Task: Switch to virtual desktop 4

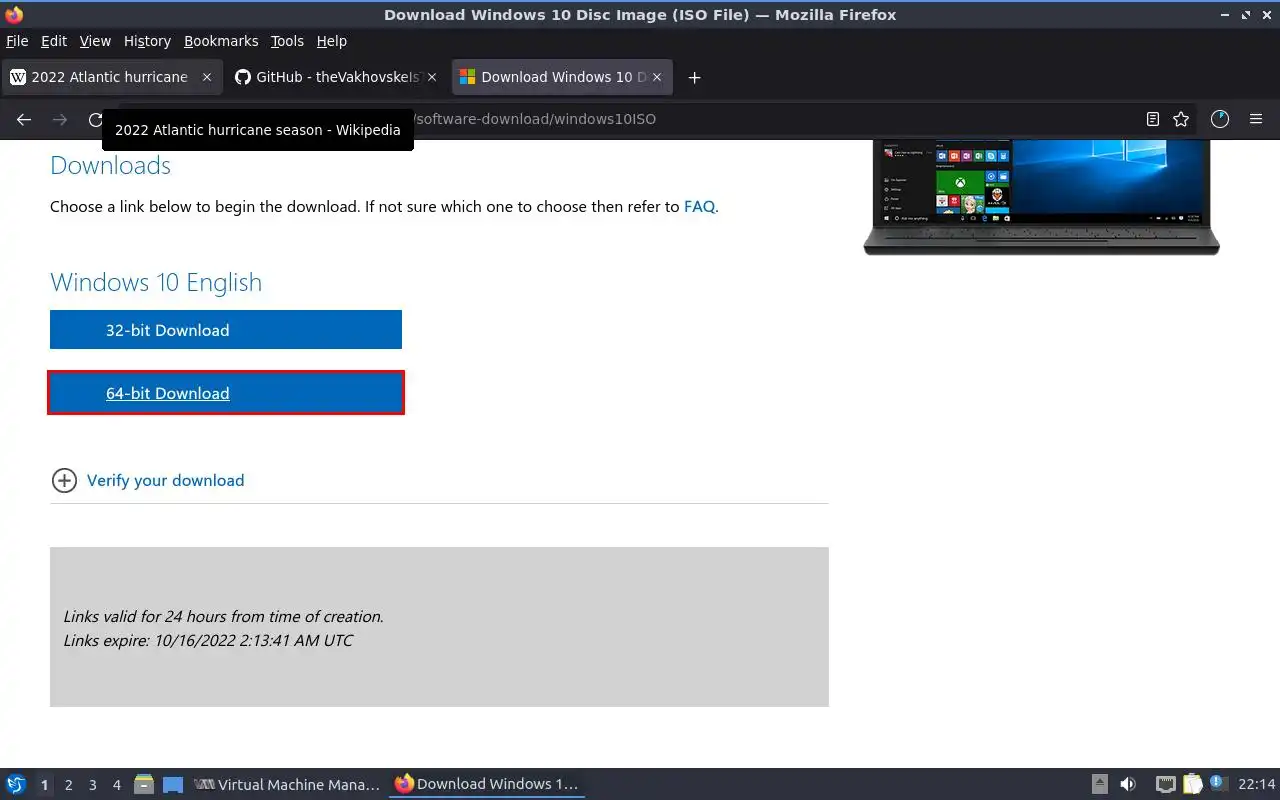Action: point(116,785)
